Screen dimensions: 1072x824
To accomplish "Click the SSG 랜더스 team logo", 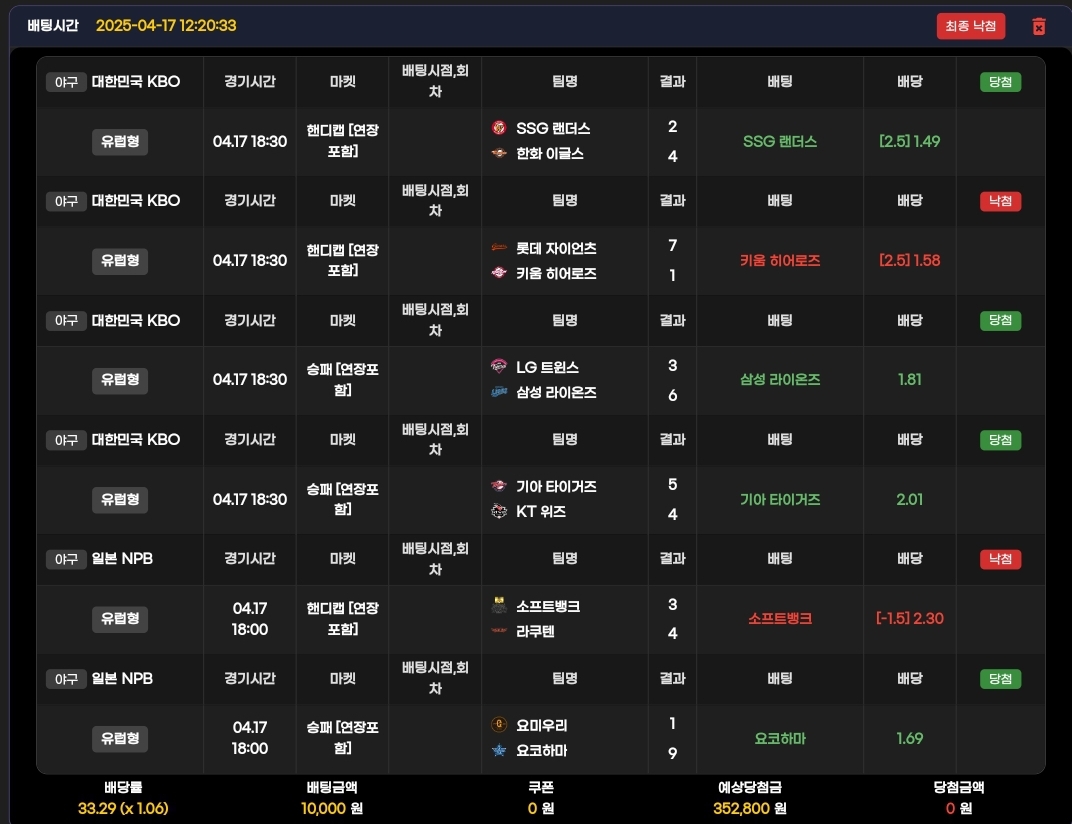I will tap(499, 128).
